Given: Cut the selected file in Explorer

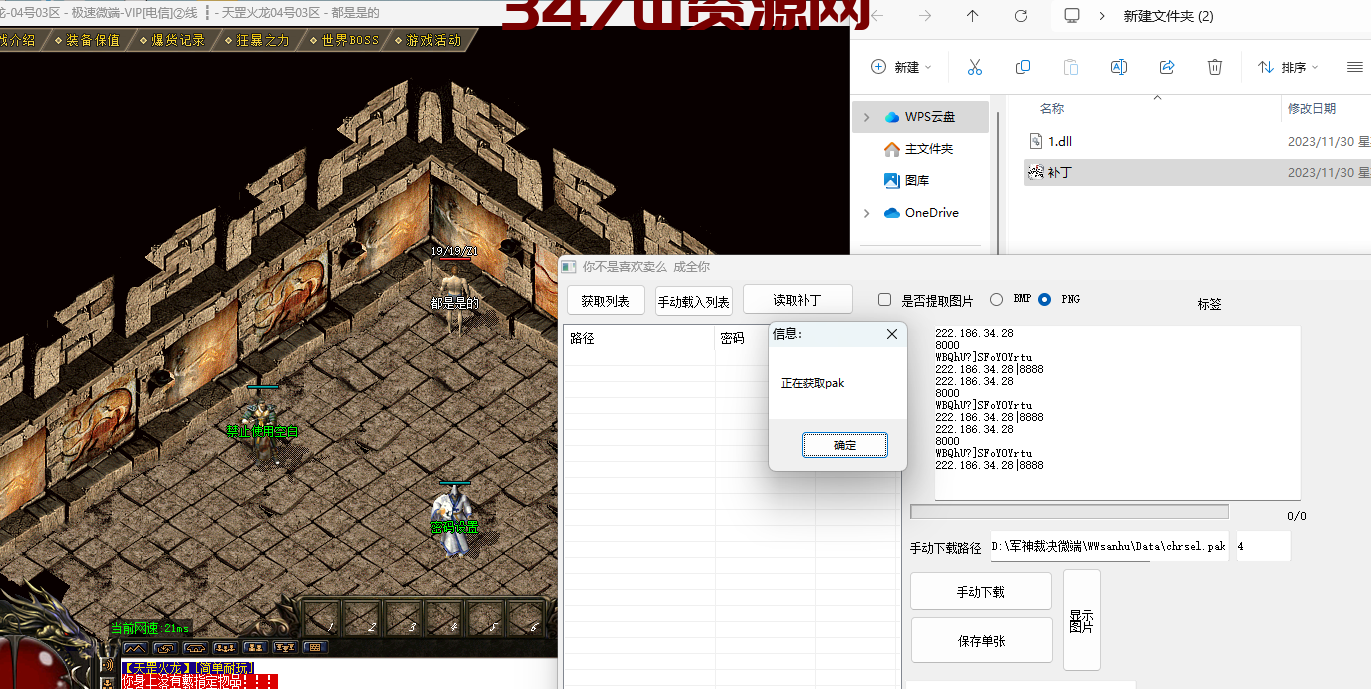Looking at the screenshot, I should click(x=974, y=67).
